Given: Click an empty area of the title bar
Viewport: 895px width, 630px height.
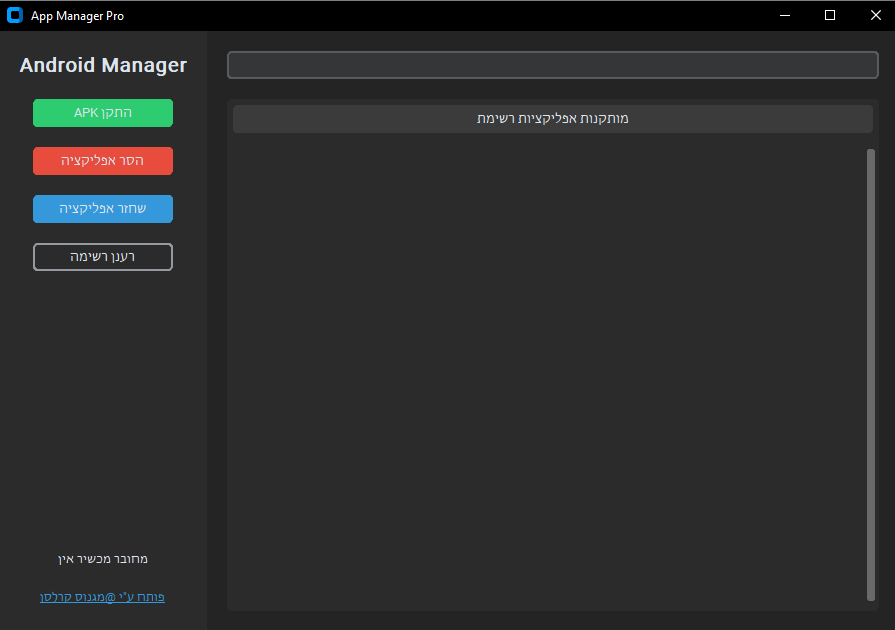Looking at the screenshot, I should (450, 15).
